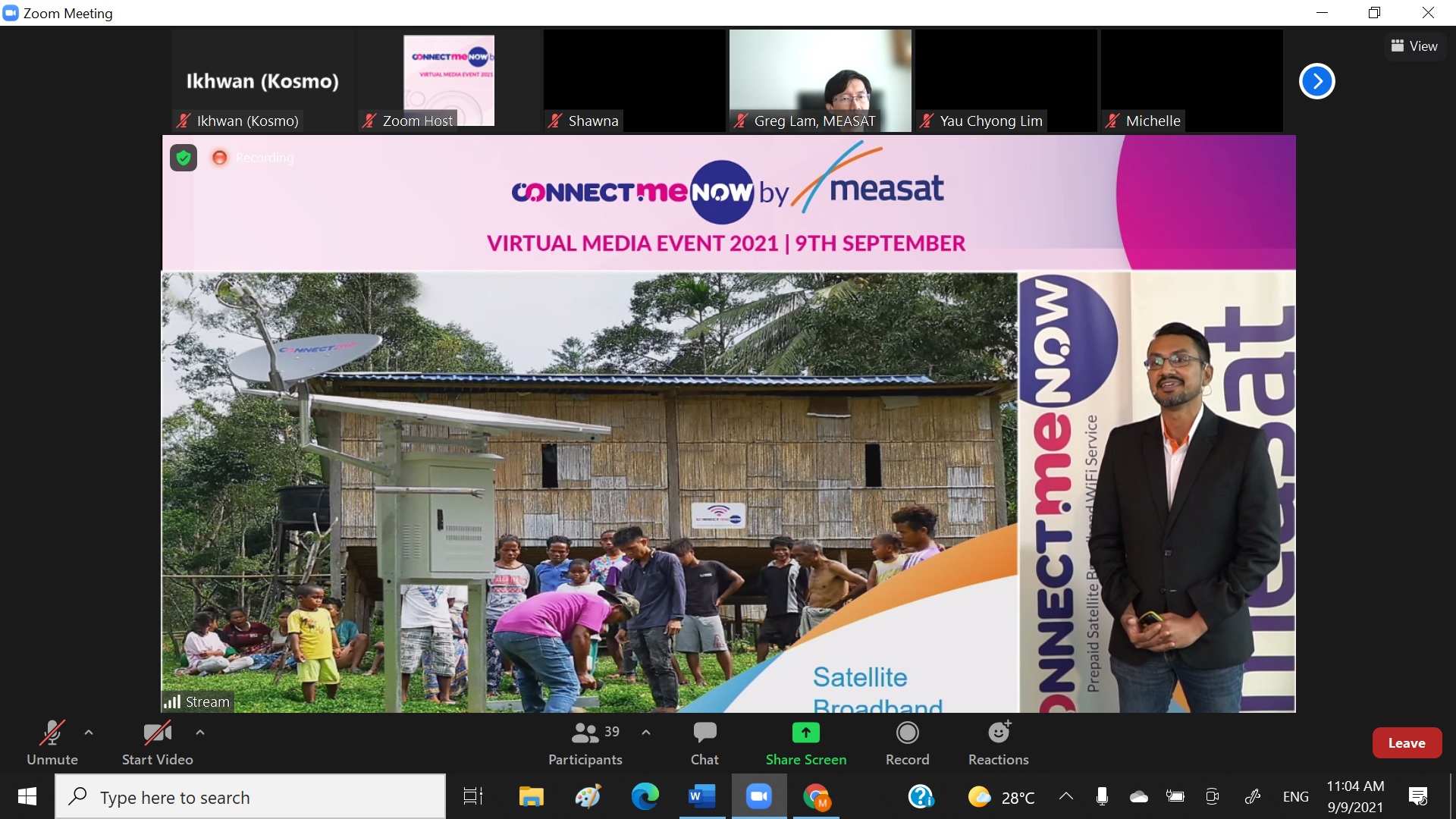Click the Stream signal strength label
The height and width of the screenshot is (819, 1456).
pyautogui.click(x=197, y=702)
